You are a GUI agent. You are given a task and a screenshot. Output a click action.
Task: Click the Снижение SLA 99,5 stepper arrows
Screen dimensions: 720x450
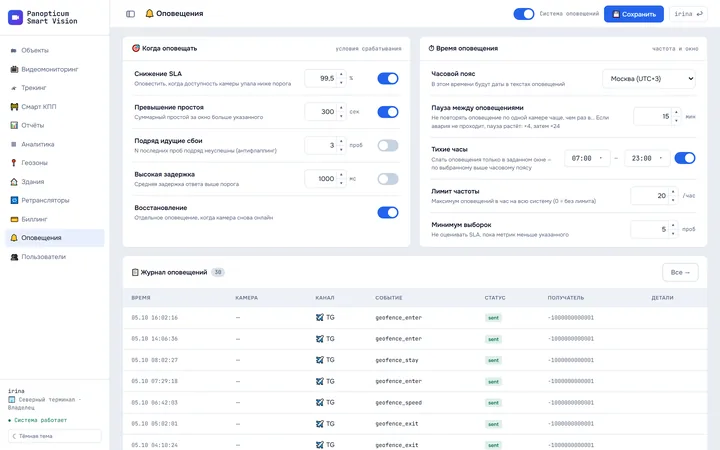point(341,79)
